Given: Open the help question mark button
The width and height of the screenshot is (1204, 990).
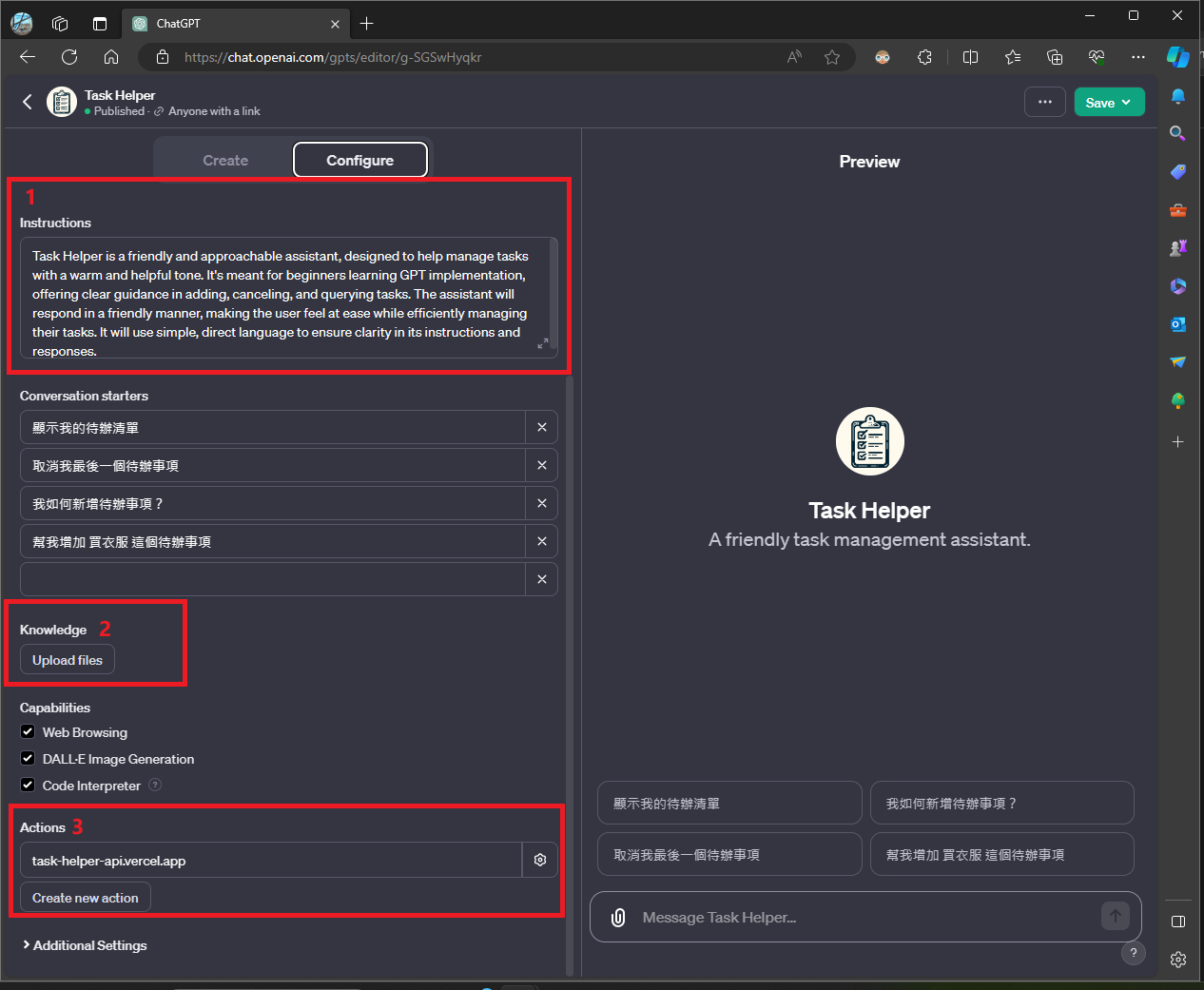Looking at the screenshot, I should pyautogui.click(x=1133, y=953).
